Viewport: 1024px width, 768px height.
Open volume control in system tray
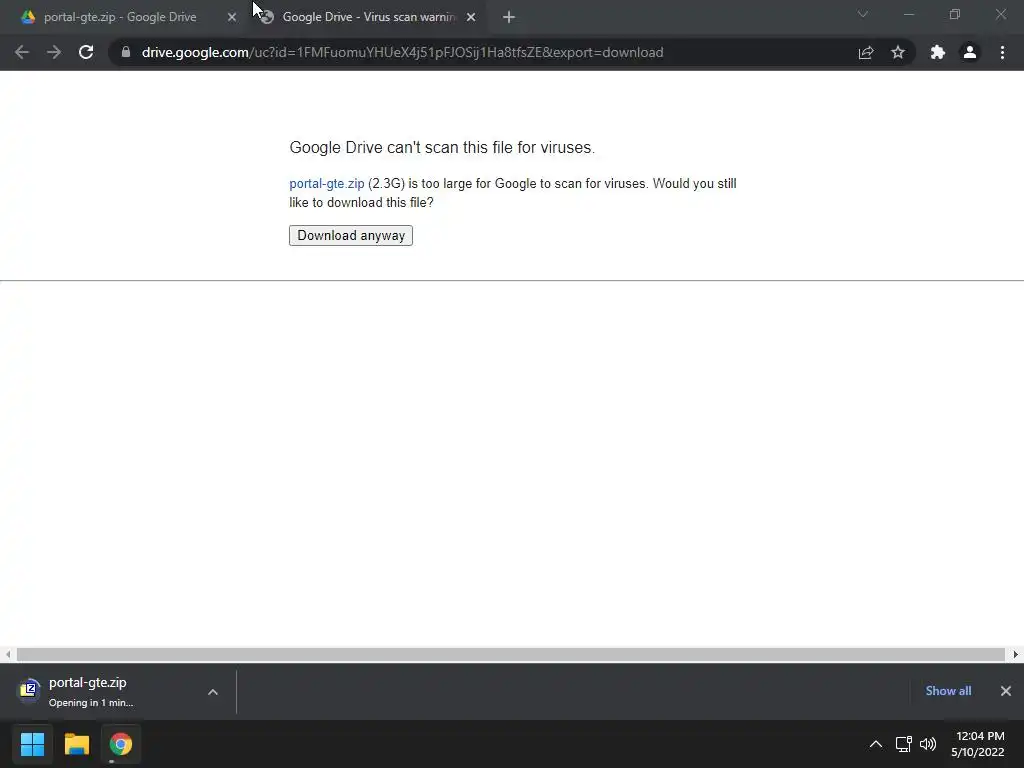click(x=928, y=744)
